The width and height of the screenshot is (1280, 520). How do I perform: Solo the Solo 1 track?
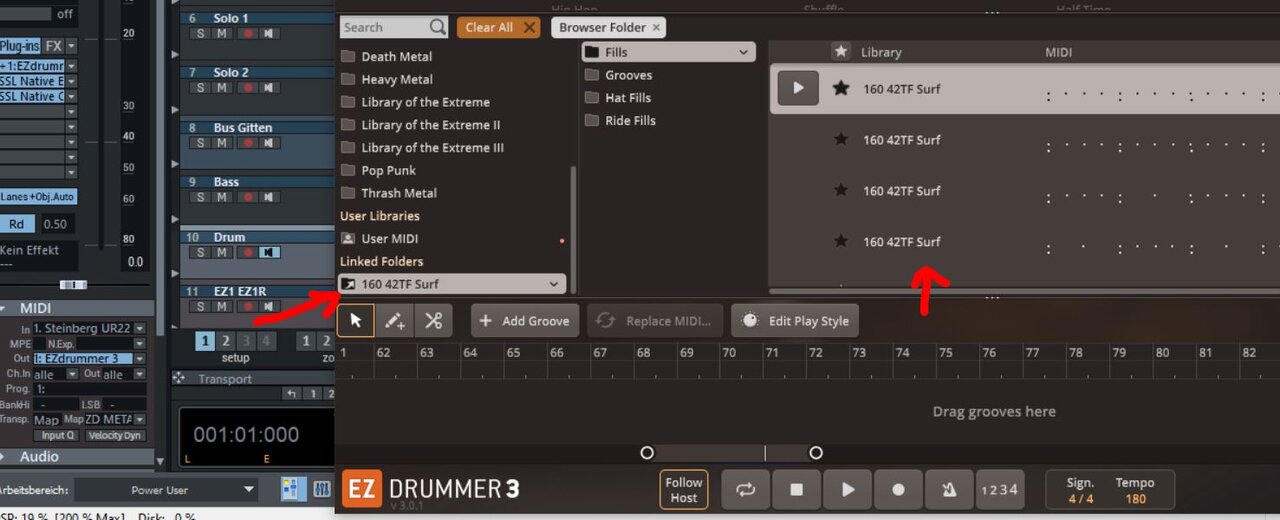click(x=200, y=33)
